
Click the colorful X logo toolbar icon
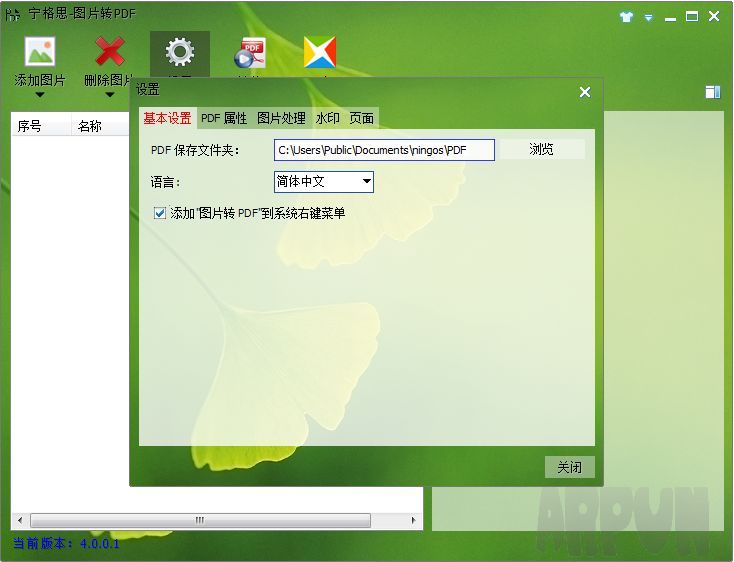point(320,52)
